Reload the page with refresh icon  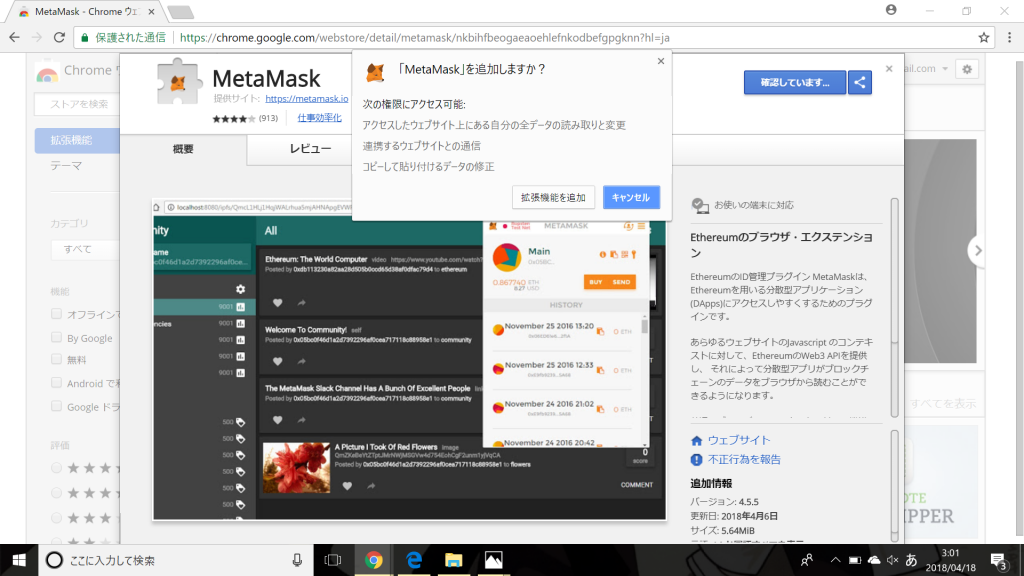point(59,37)
